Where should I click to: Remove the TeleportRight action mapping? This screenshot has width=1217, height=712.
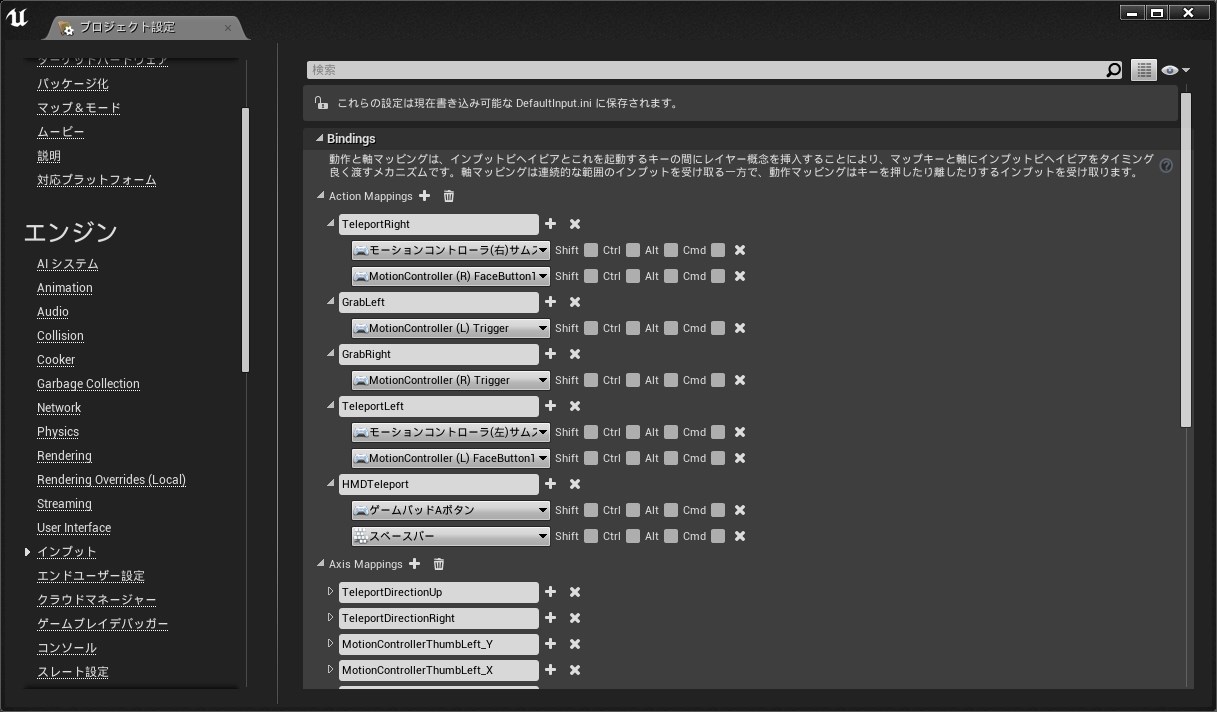point(575,224)
